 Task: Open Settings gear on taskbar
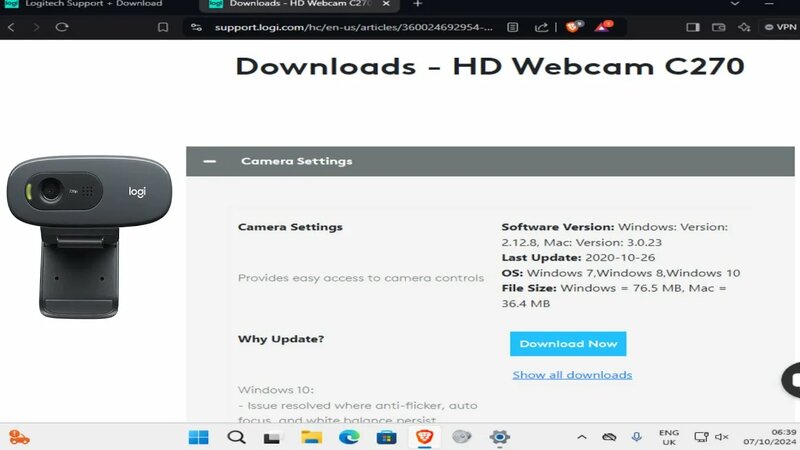499,437
